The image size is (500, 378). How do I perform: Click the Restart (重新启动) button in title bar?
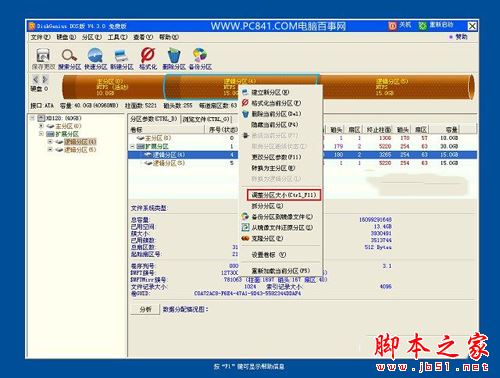[436, 25]
